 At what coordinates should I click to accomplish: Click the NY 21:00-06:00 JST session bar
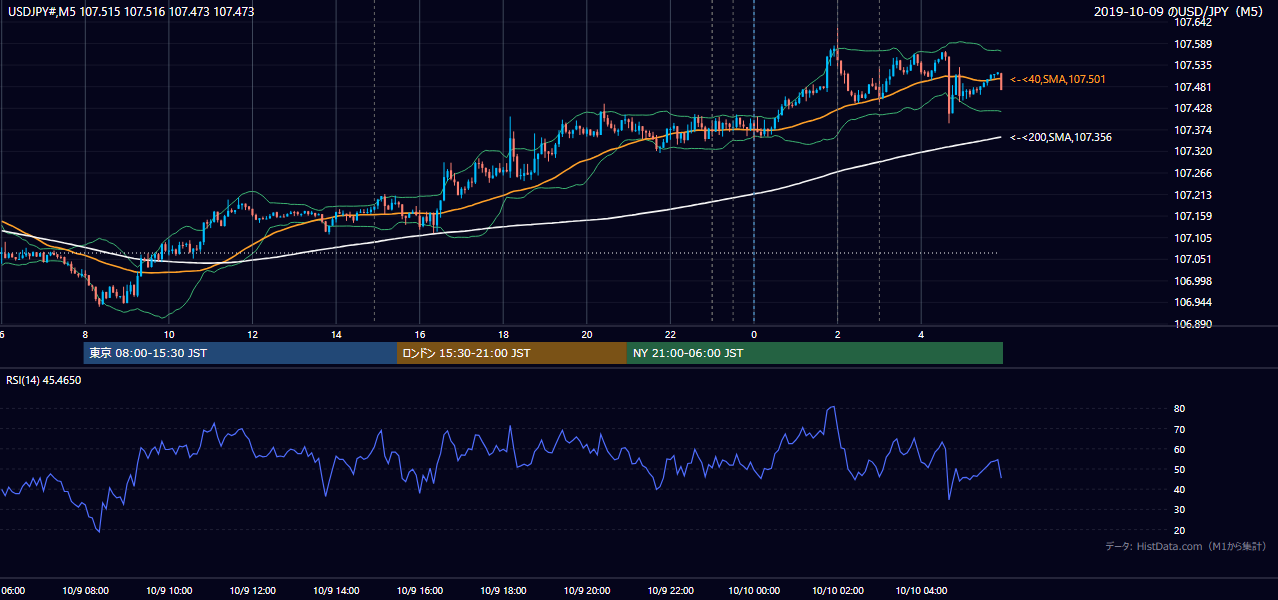[815, 353]
